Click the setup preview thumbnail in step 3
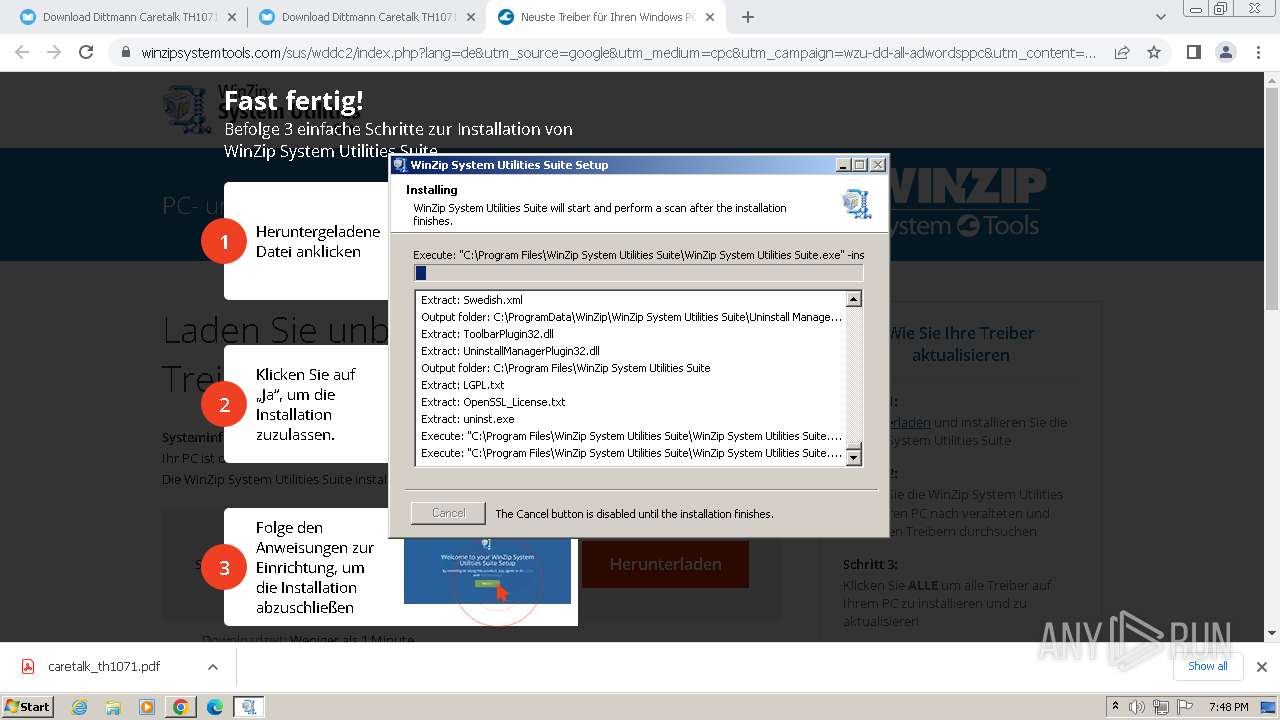This screenshot has width=1280, height=720. click(x=487, y=571)
